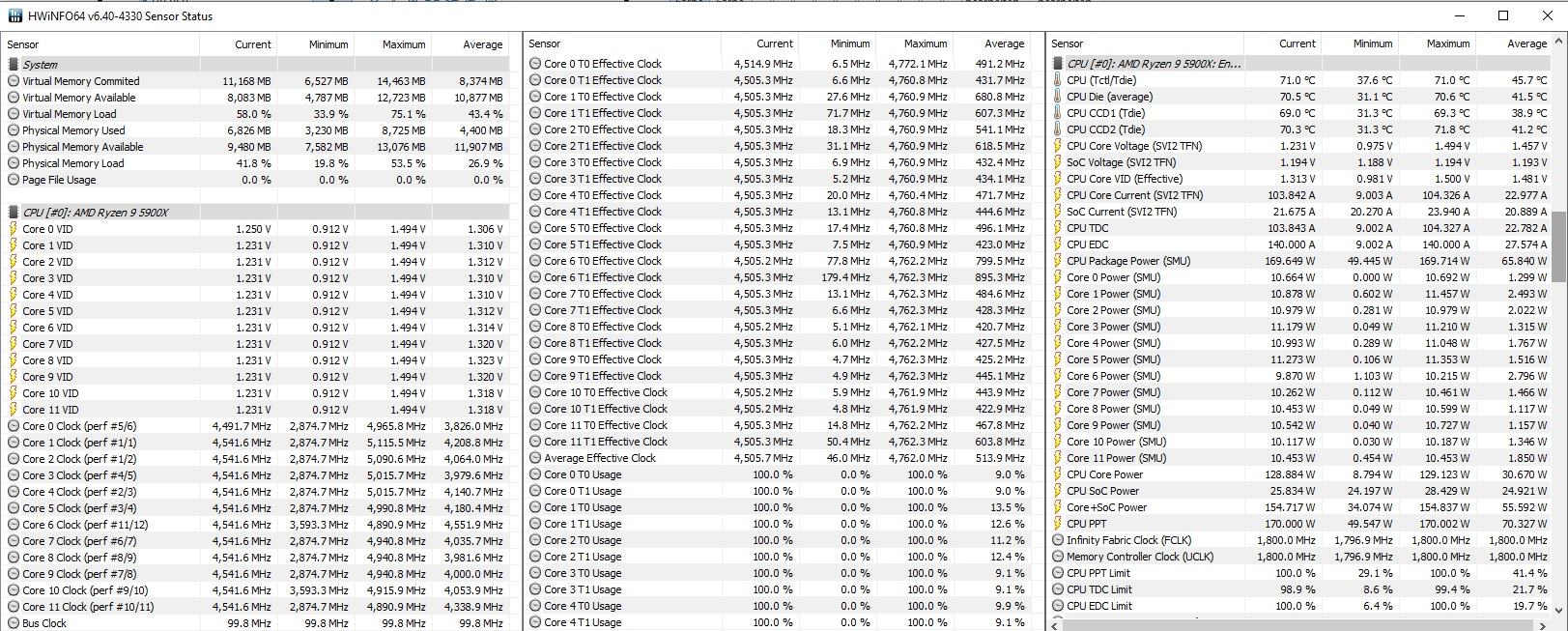
Task: Select the 'Core+SoC Power' row
Action: click(1299, 507)
